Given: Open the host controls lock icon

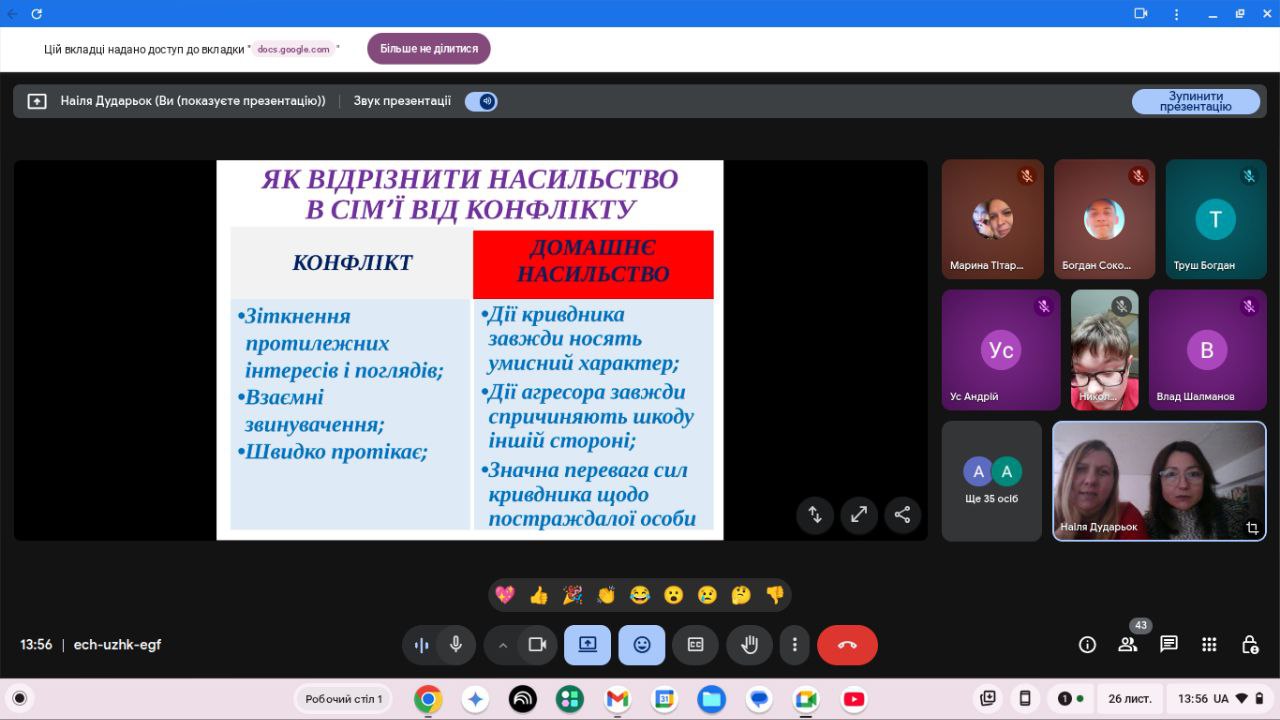Looking at the screenshot, I should [1249, 645].
